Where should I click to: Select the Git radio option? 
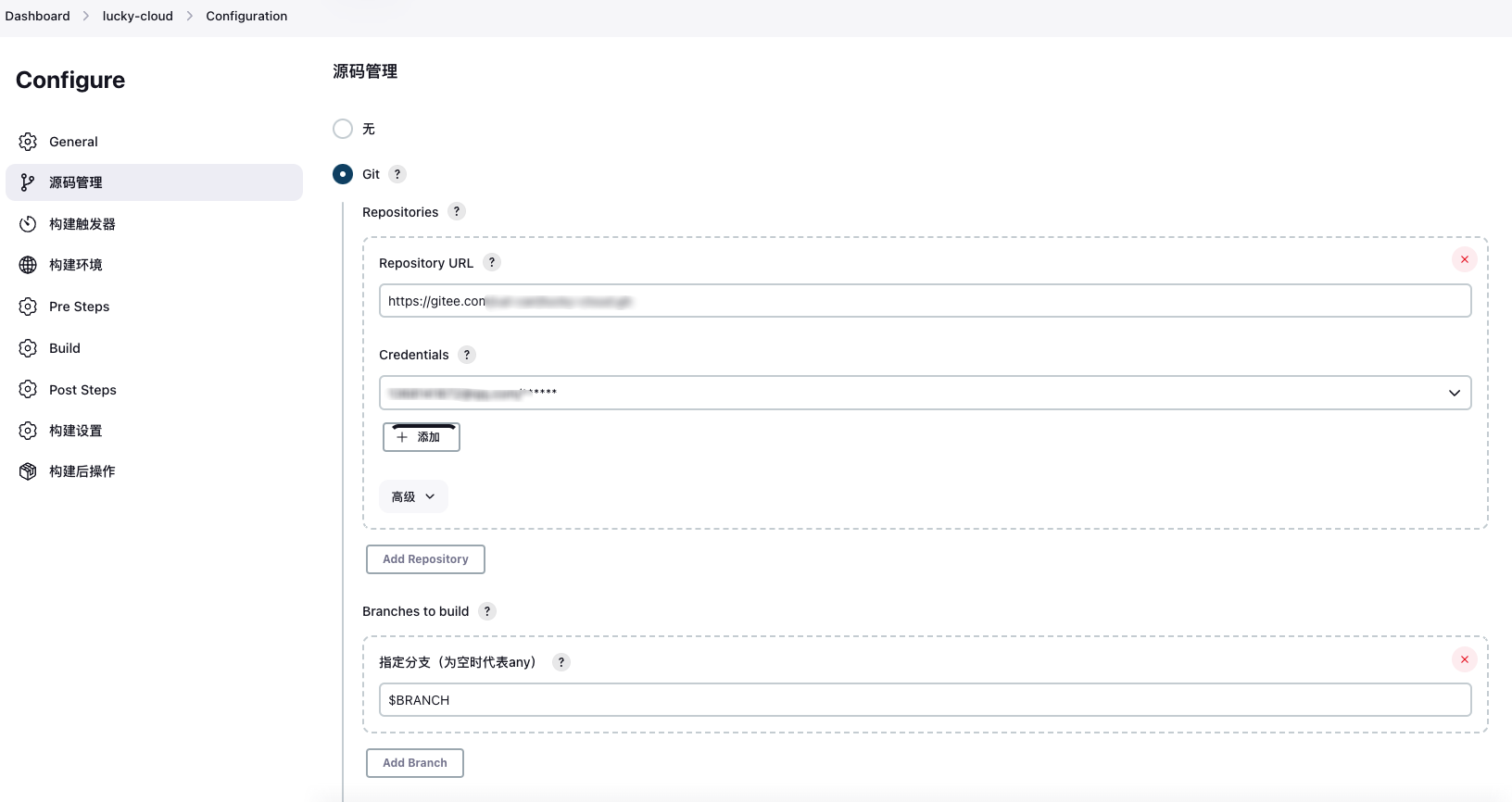coord(343,174)
